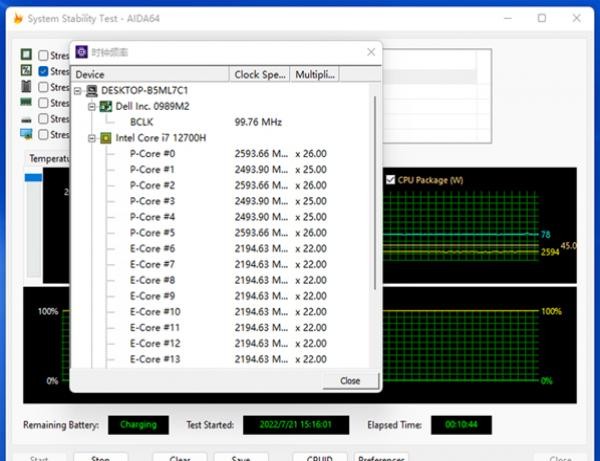
Task: Click the computer icon beside DESKTOP-B5ML7C1
Action: [x=93, y=90]
